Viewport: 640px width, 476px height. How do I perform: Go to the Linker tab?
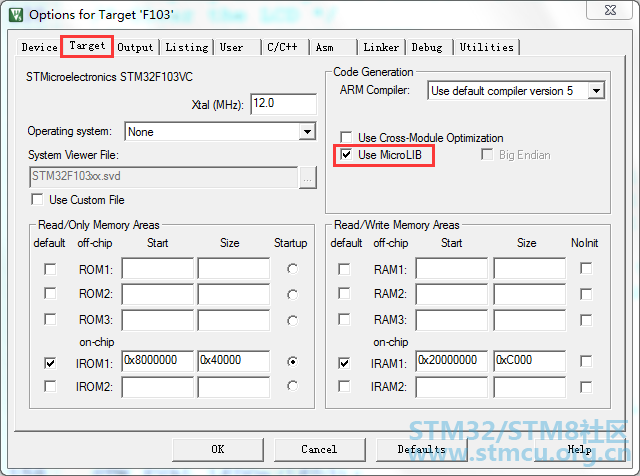tap(381, 47)
